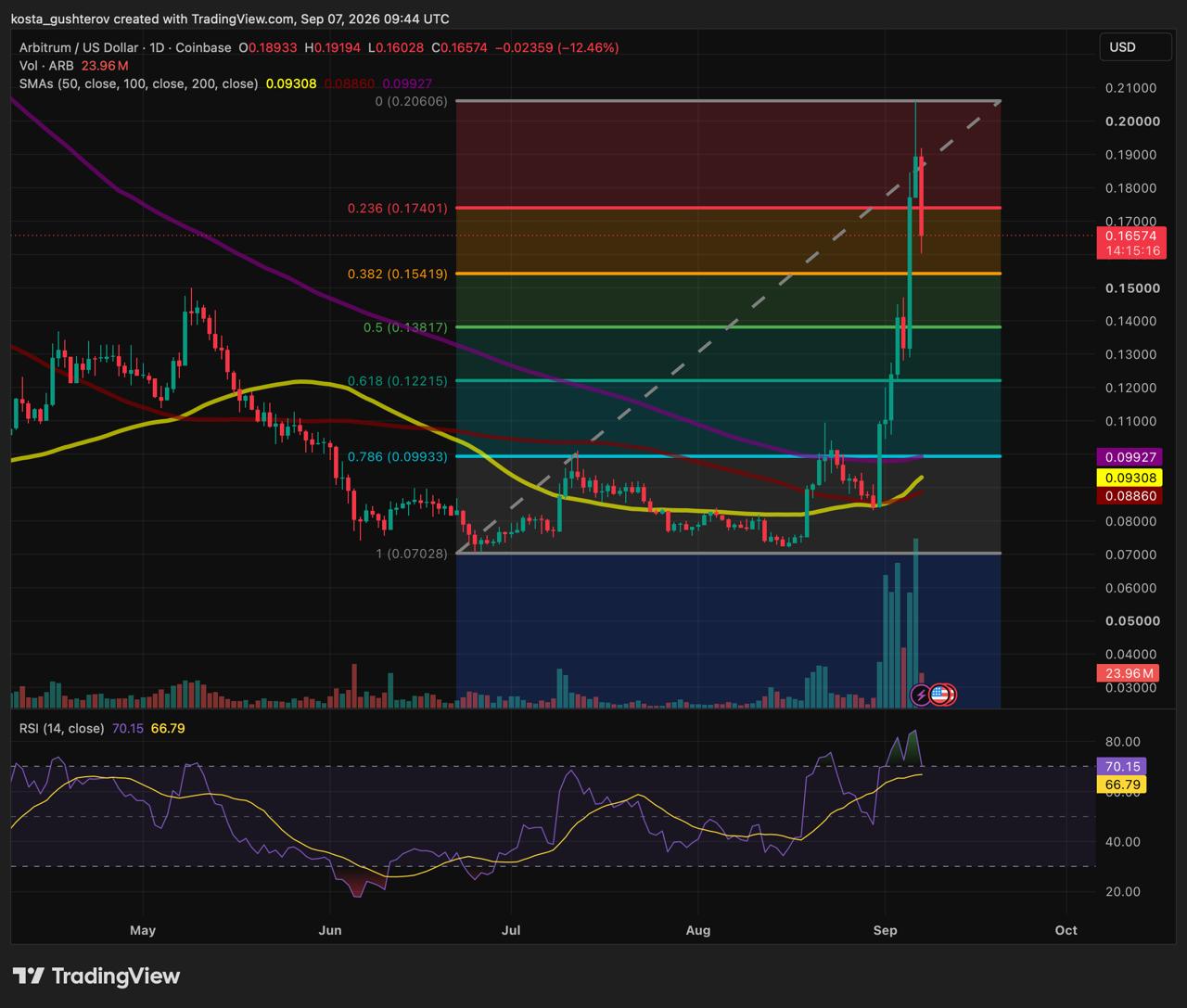1187x1008 pixels.
Task: Click the 0.786 (0.09933) Fibonacci label
Action: coord(397,457)
